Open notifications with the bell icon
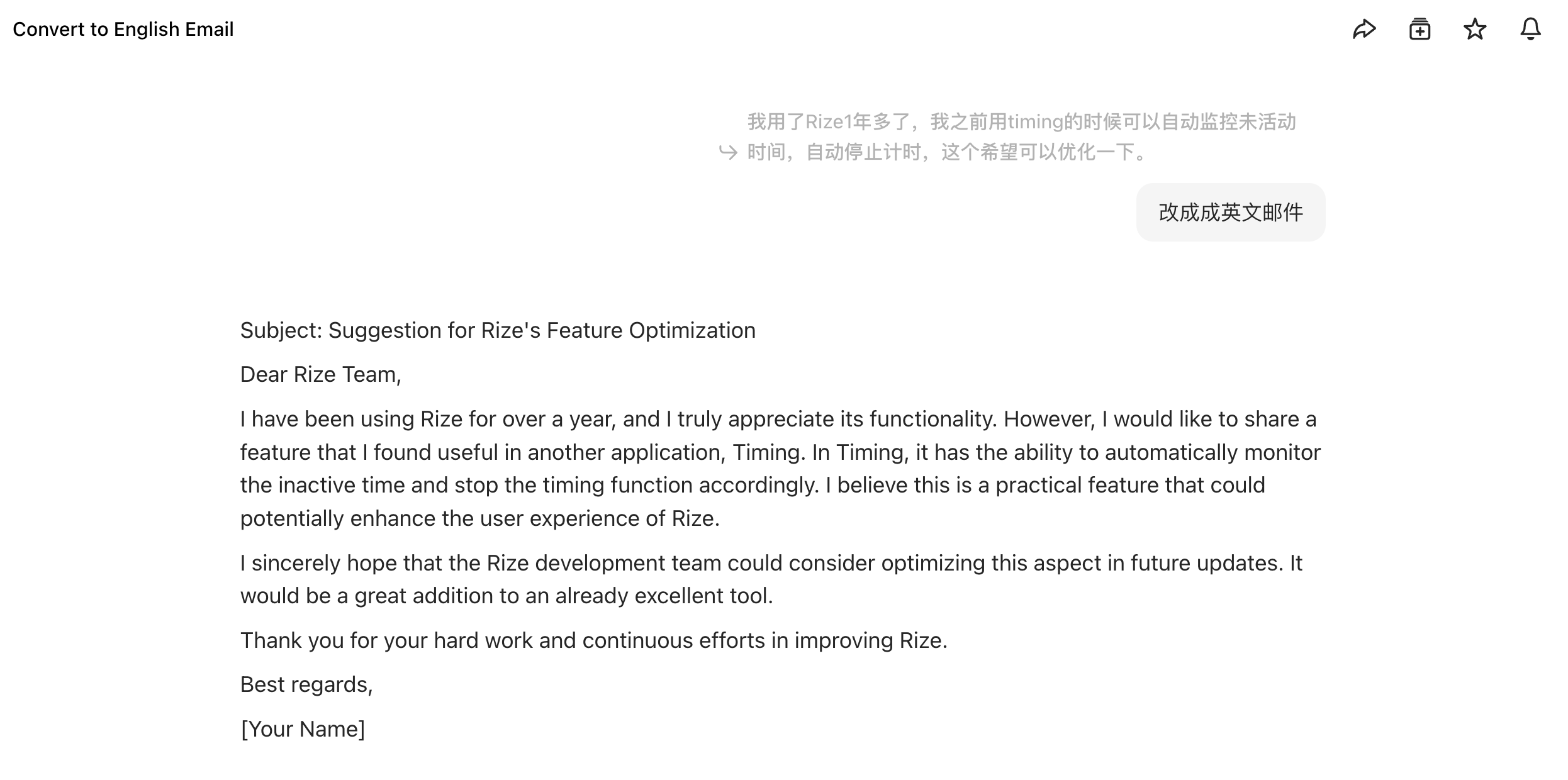The height and width of the screenshot is (780, 1568). click(x=1530, y=29)
